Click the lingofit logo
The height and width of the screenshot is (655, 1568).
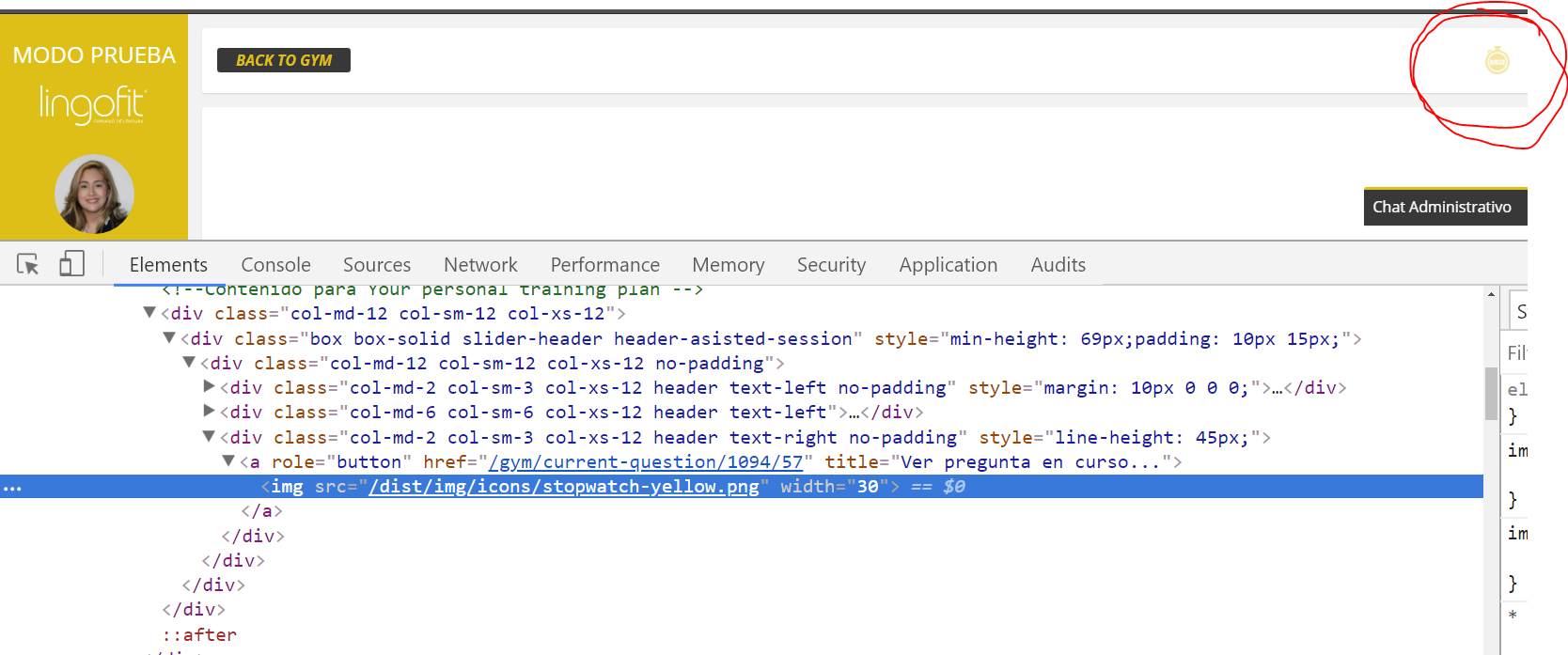pyautogui.click(x=92, y=104)
